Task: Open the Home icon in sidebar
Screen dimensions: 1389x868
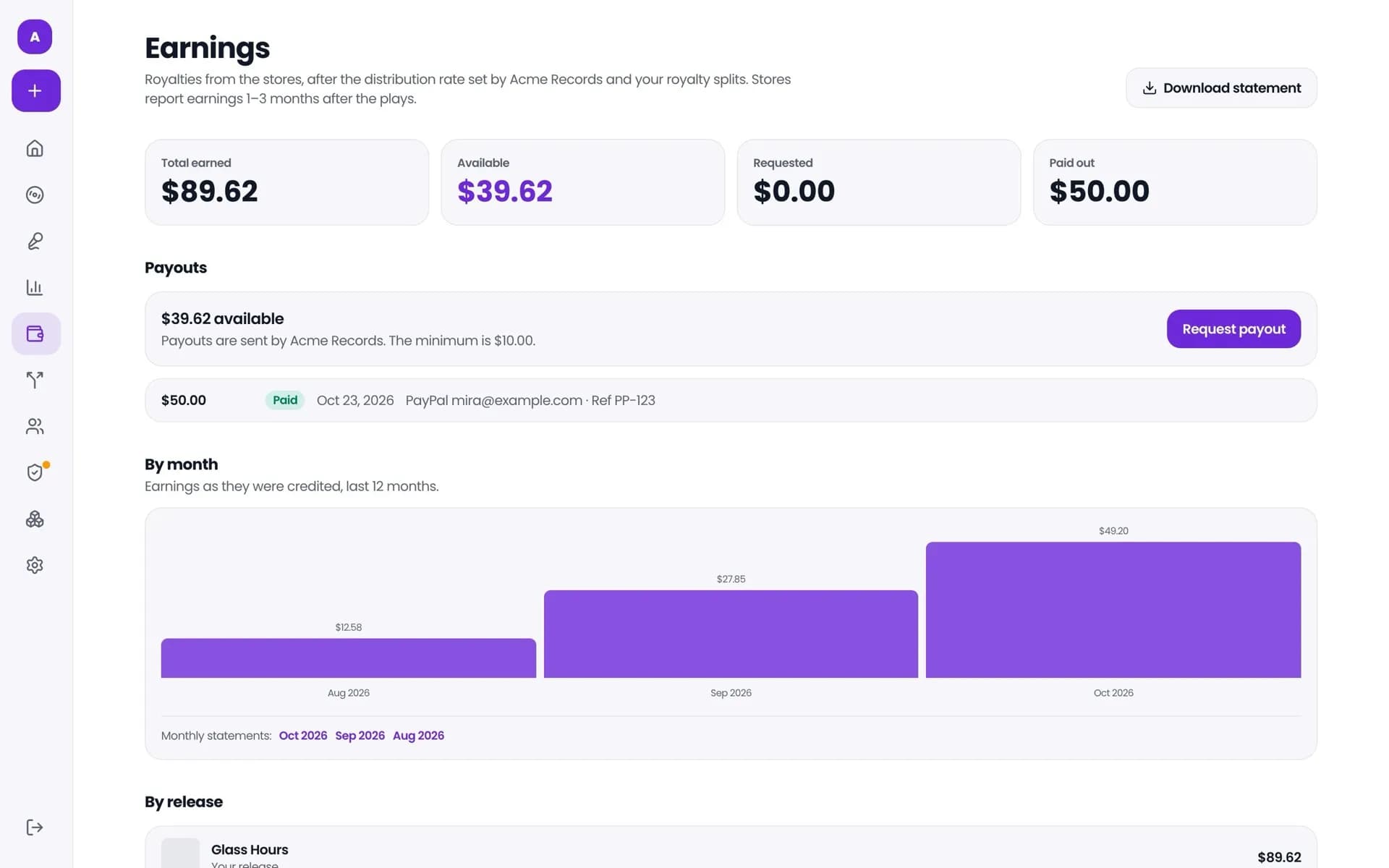Action: point(35,148)
